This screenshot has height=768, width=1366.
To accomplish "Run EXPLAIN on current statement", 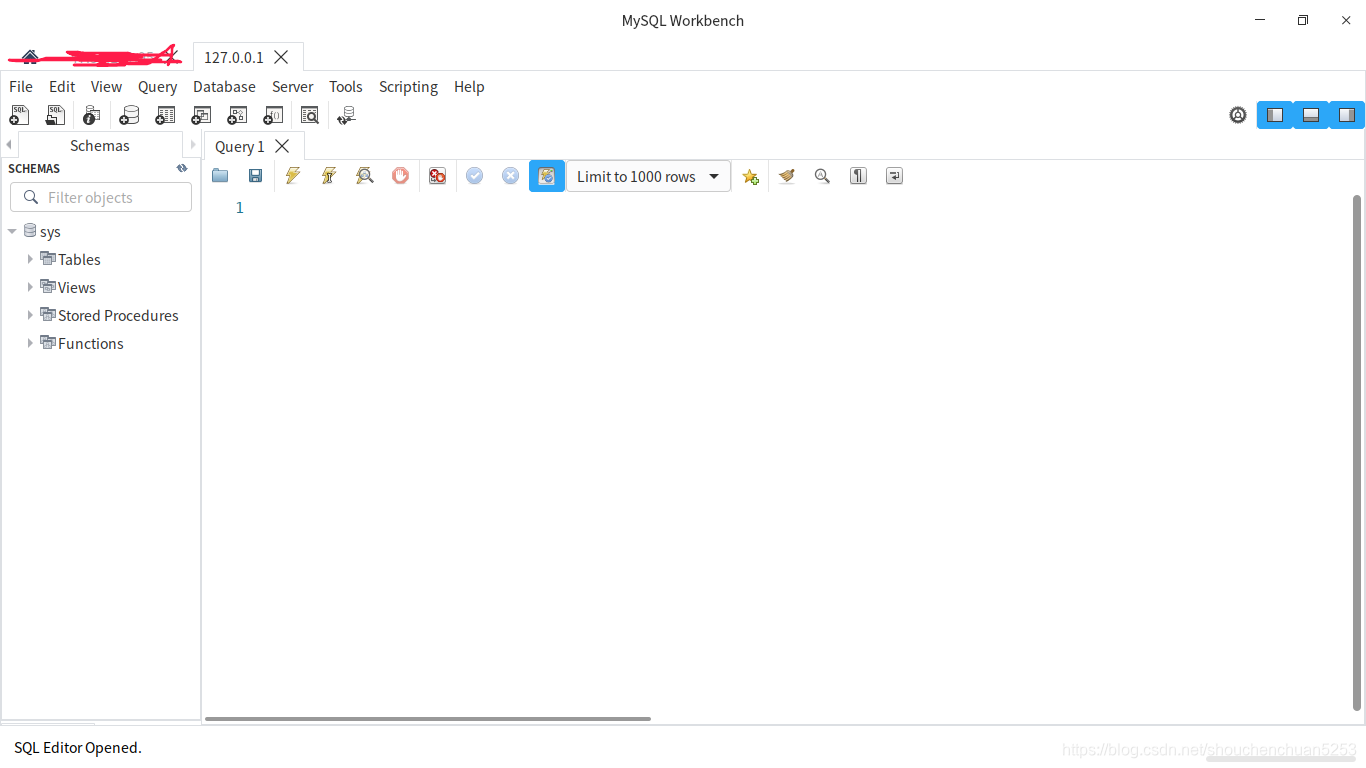I will (365, 176).
